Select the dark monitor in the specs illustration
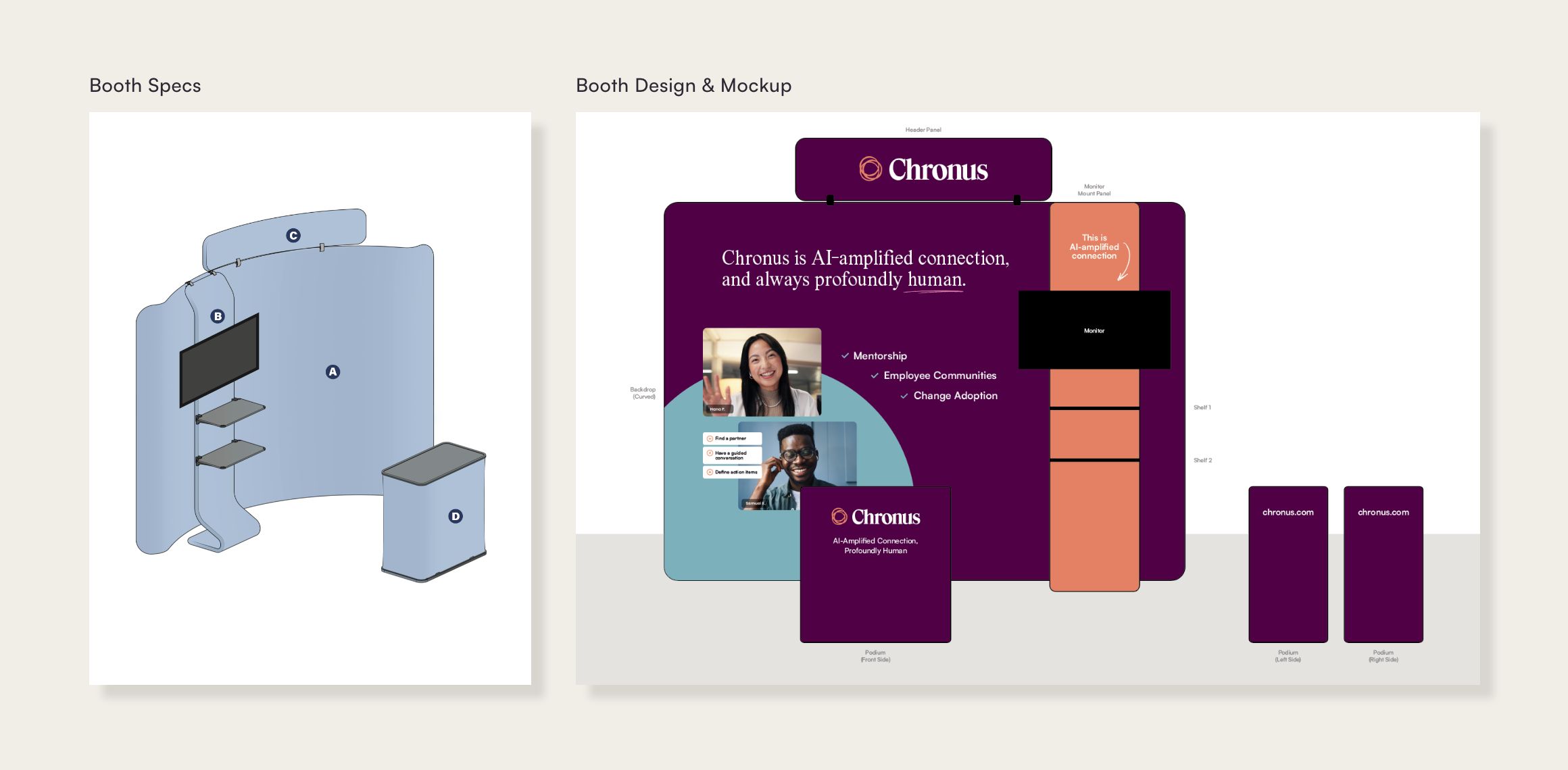Viewport: 1568px width, 770px height. 219,359
